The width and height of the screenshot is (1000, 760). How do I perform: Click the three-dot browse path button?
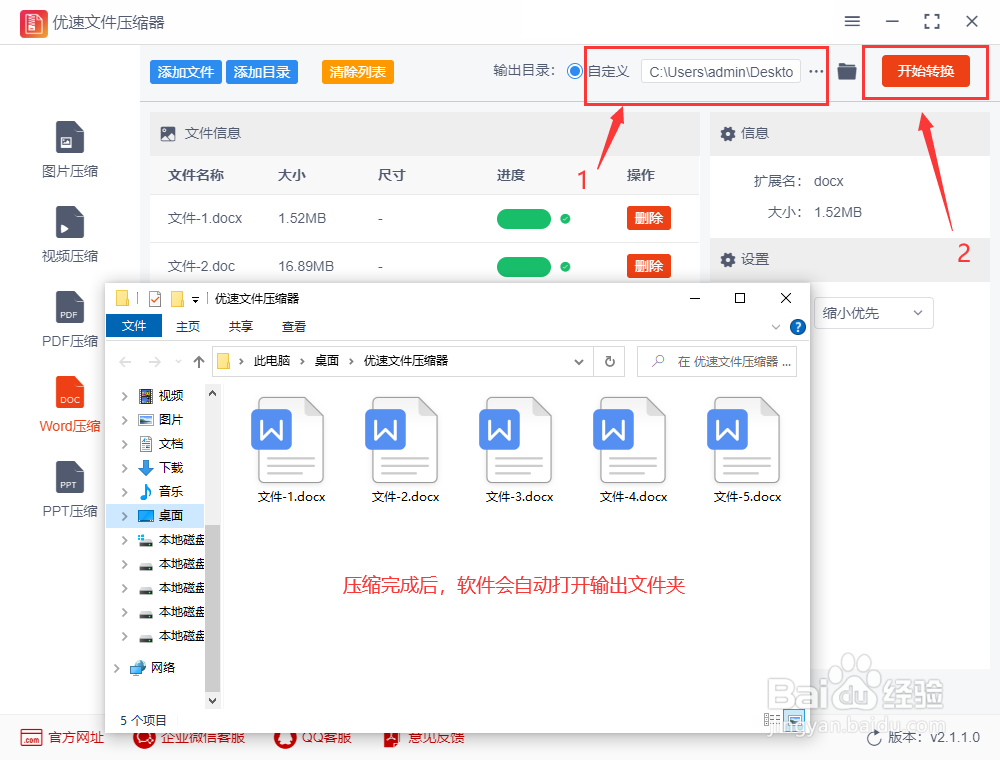click(816, 71)
